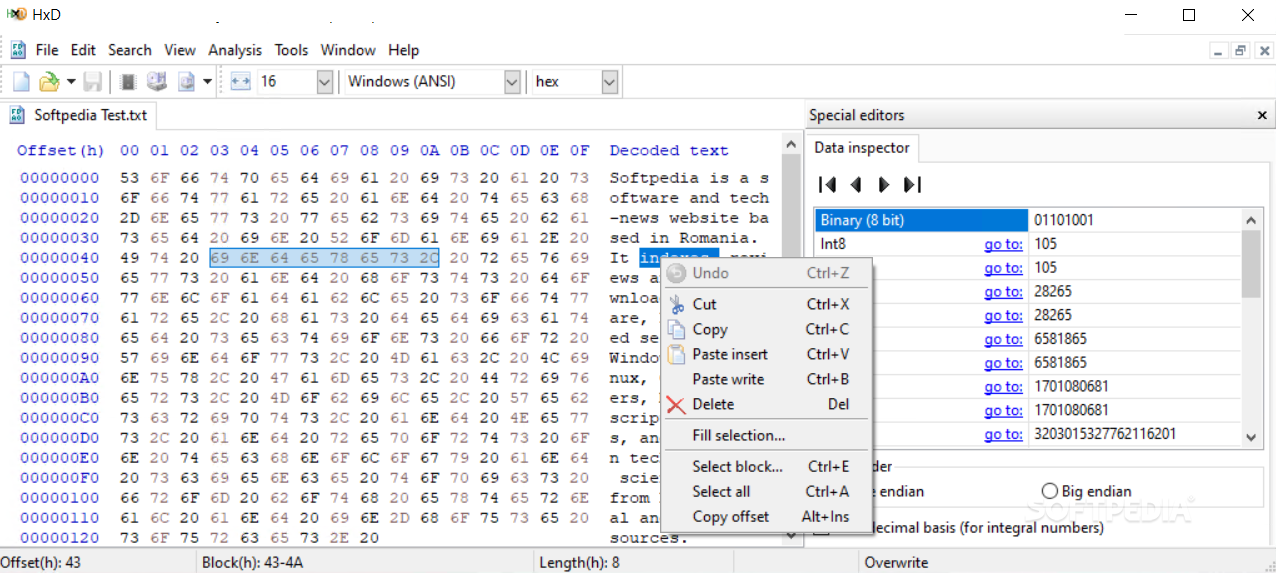Minimize the inner document window
Viewport: 1276px width, 573px height.
click(x=1219, y=50)
